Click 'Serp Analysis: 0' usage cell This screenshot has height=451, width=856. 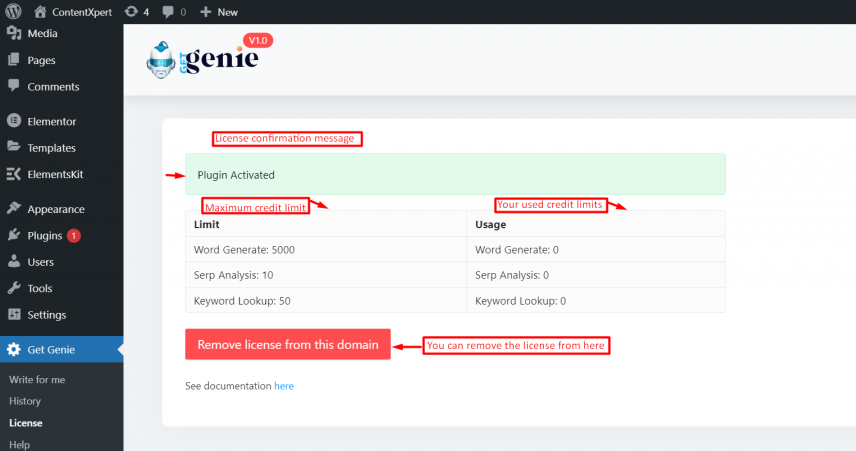596,275
